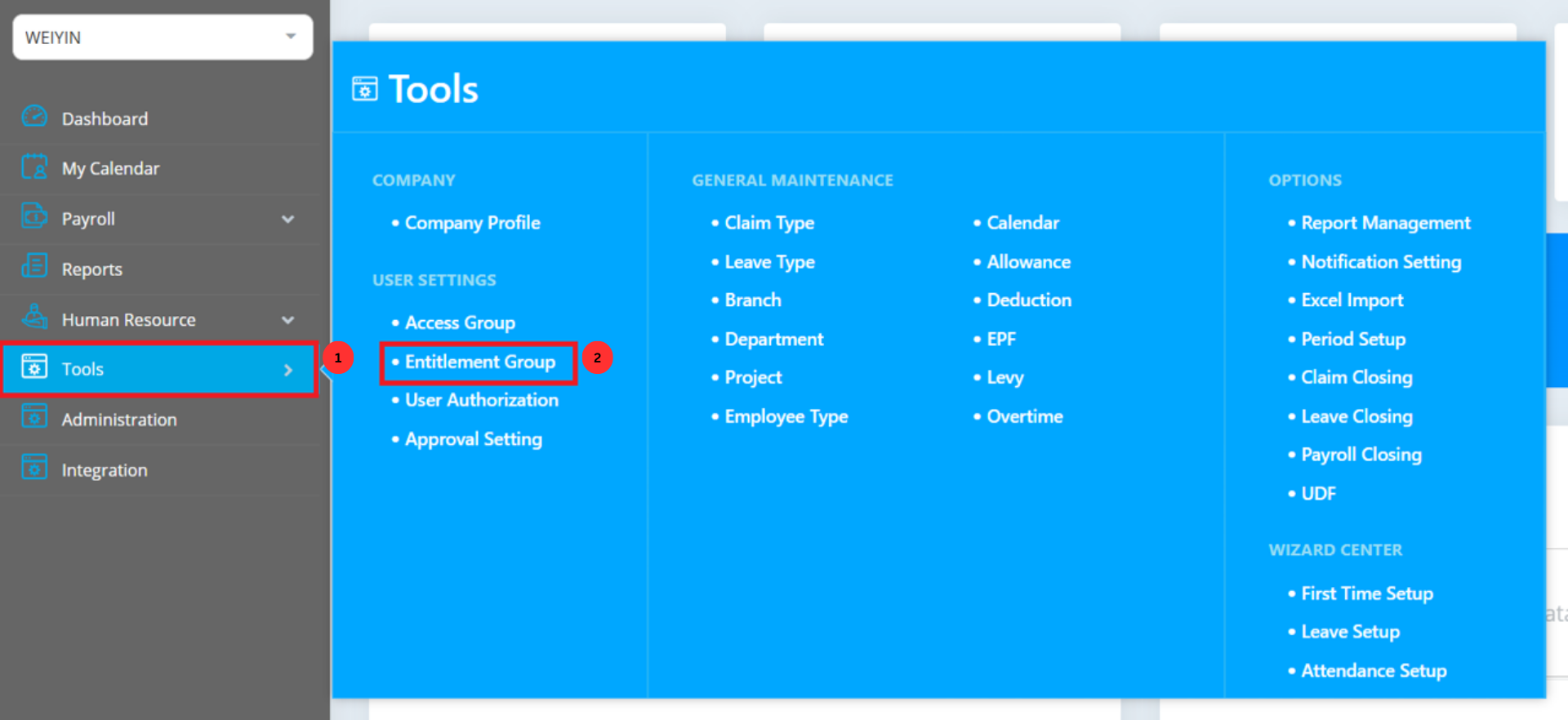
Task: Click the My Calendar sidebar icon
Action: click(x=34, y=167)
